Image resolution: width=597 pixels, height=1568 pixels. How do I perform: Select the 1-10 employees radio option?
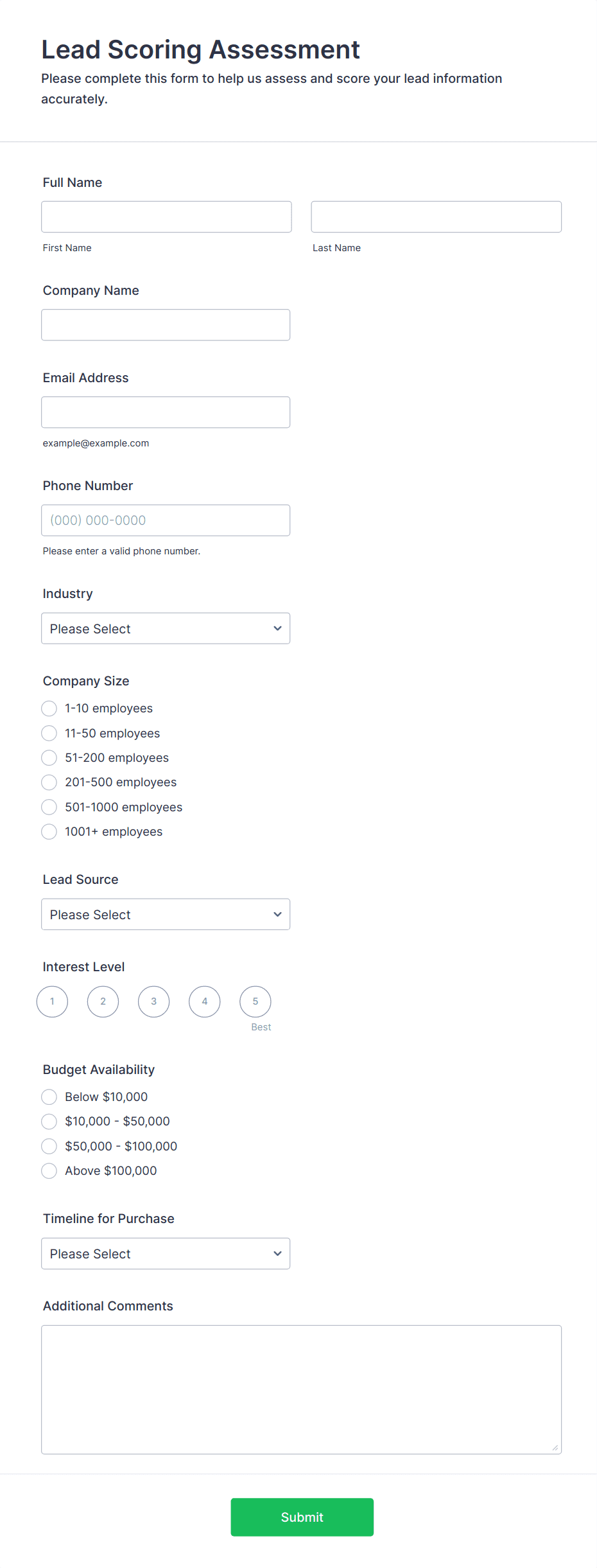point(49,709)
